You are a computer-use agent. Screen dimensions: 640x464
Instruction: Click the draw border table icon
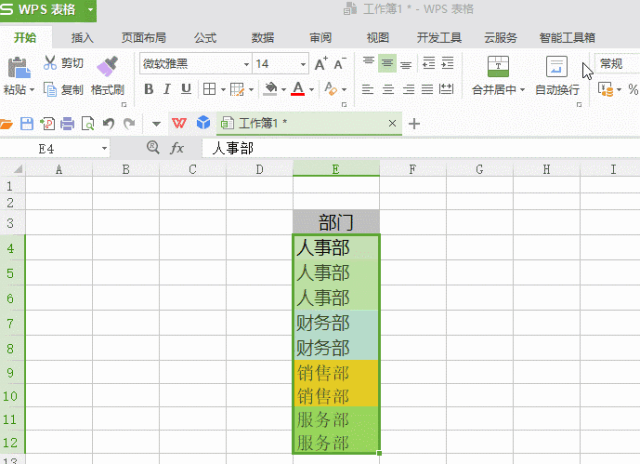click(x=237, y=89)
